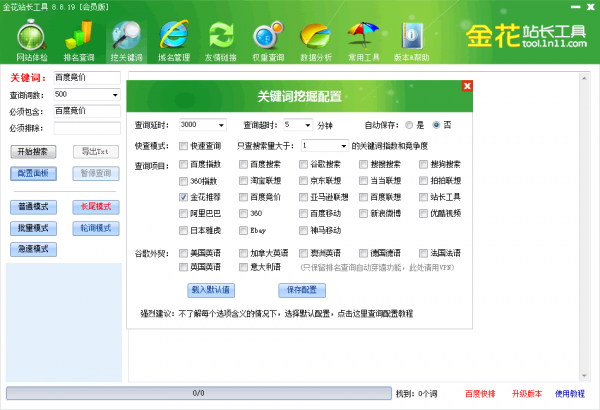Image resolution: width=600 pixels, height=410 pixels.
Task: Click the 保存配置 button
Action: point(302,290)
